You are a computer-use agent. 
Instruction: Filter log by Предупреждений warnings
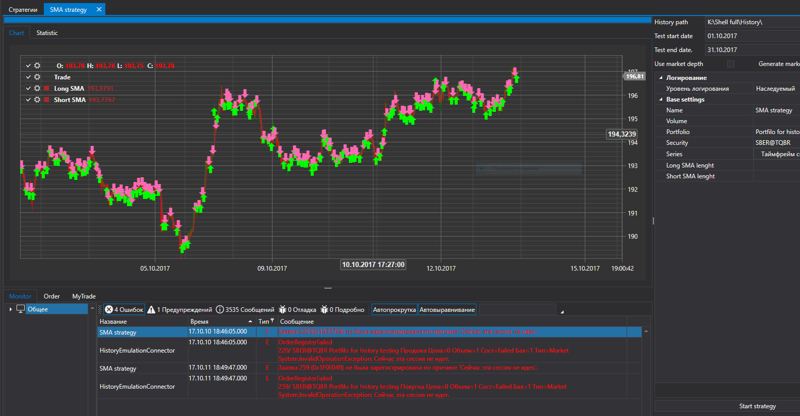tap(179, 310)
